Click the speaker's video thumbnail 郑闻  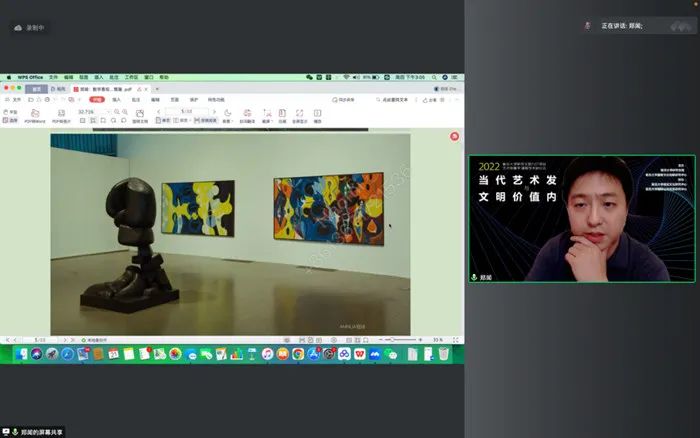[x=582, y=218]
